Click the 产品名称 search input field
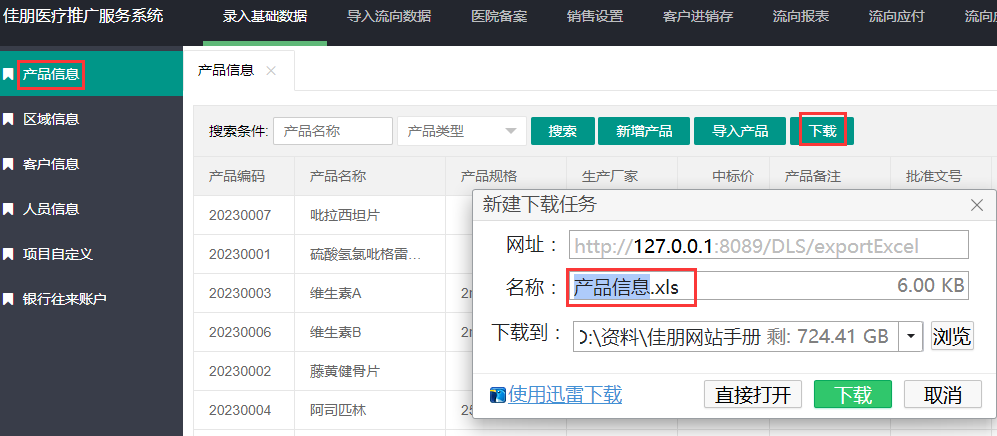The height and width of the screenshot is (436, 997). (333, 131)
